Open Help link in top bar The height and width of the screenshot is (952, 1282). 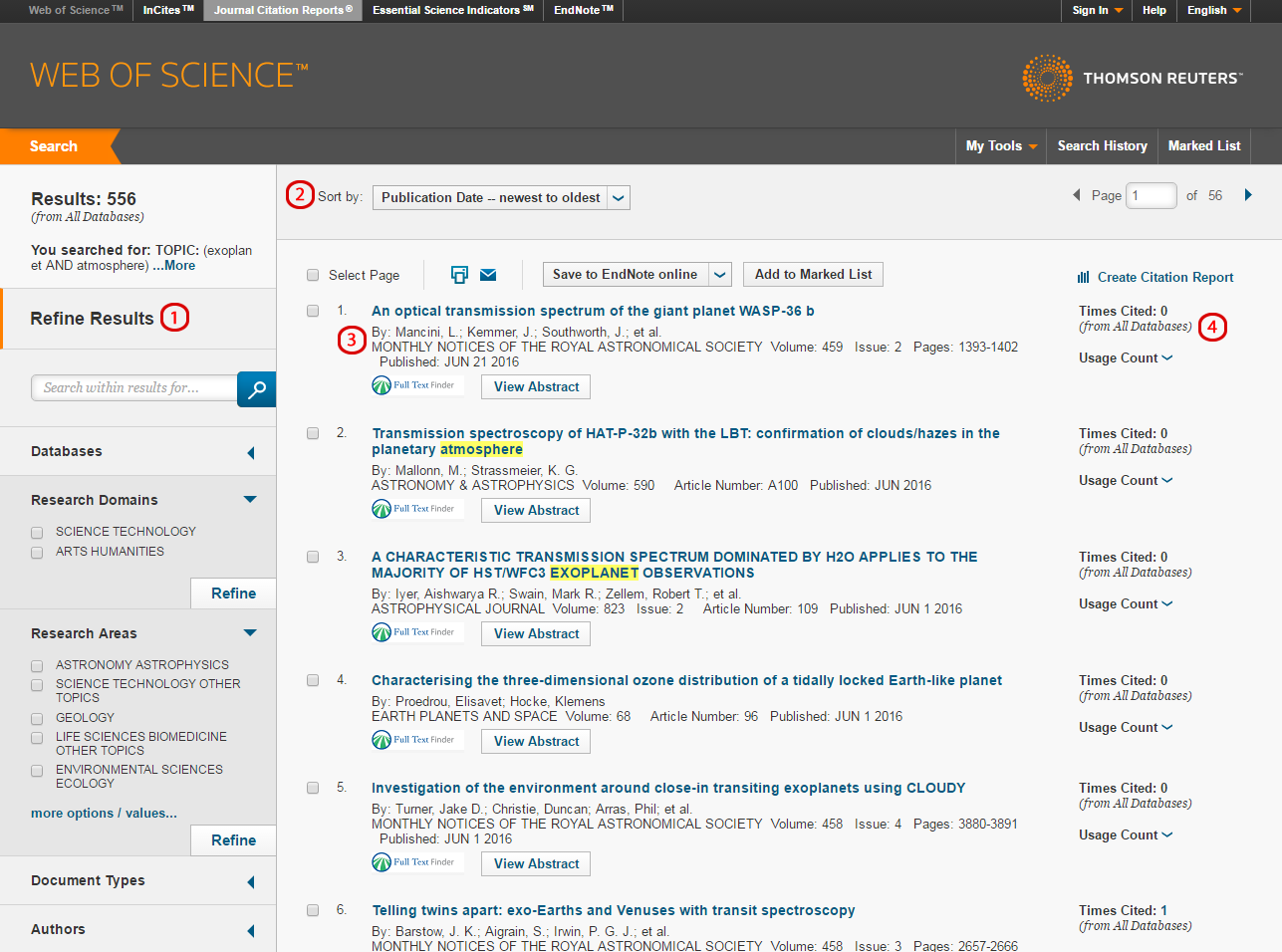tap(1154, 10)
